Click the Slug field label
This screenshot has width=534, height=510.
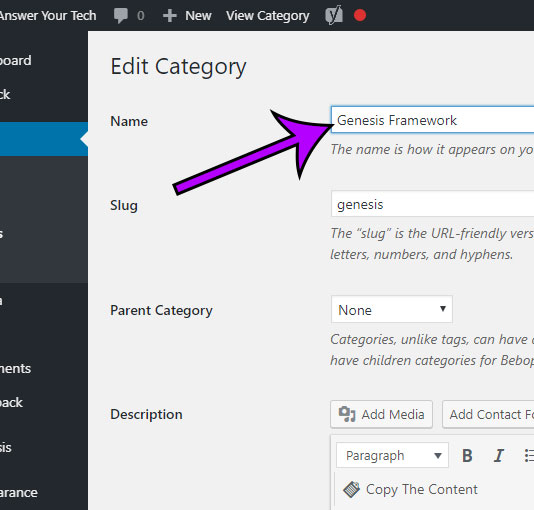click(x=124, y=206)
